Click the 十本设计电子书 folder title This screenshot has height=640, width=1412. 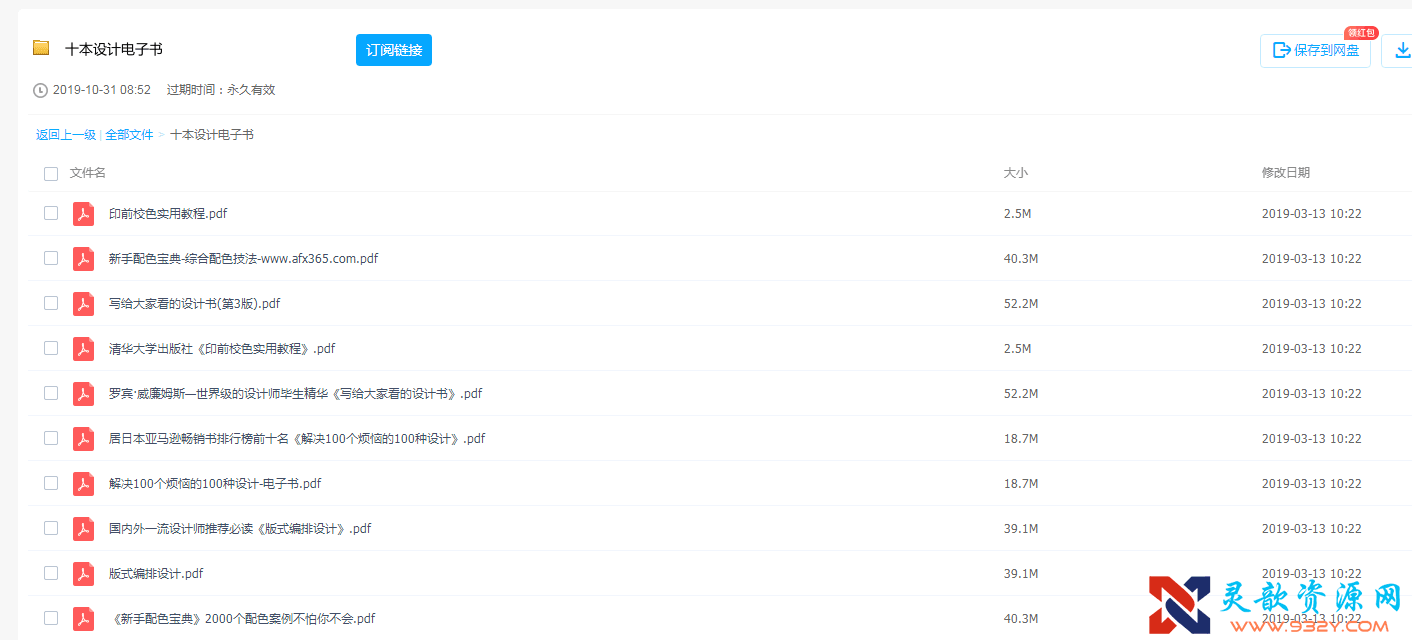click(114, 49)
